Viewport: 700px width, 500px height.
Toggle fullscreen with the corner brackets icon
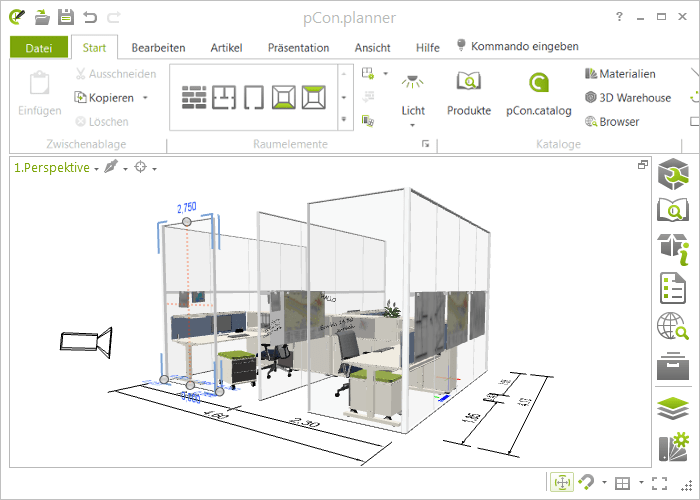[659, 483]
